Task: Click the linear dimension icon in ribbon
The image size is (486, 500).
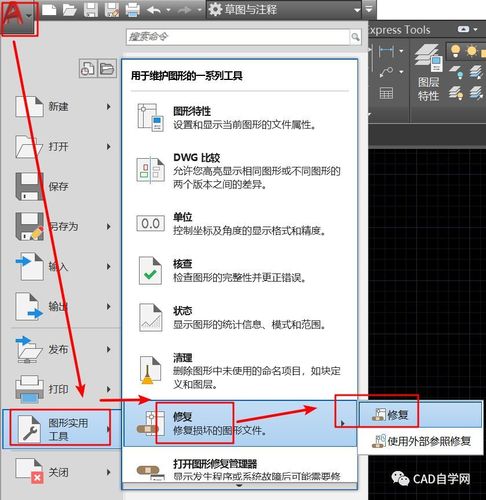Action: (x=387, y=51)
